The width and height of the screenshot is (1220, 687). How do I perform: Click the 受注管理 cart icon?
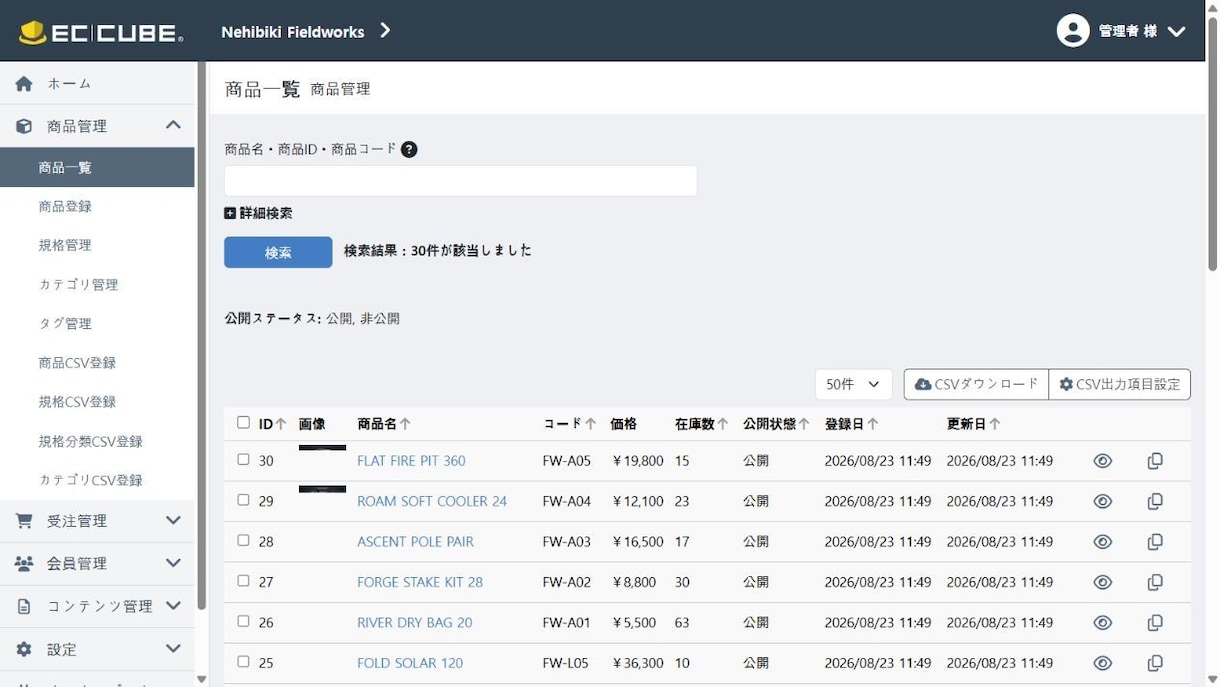coord(24,520)
